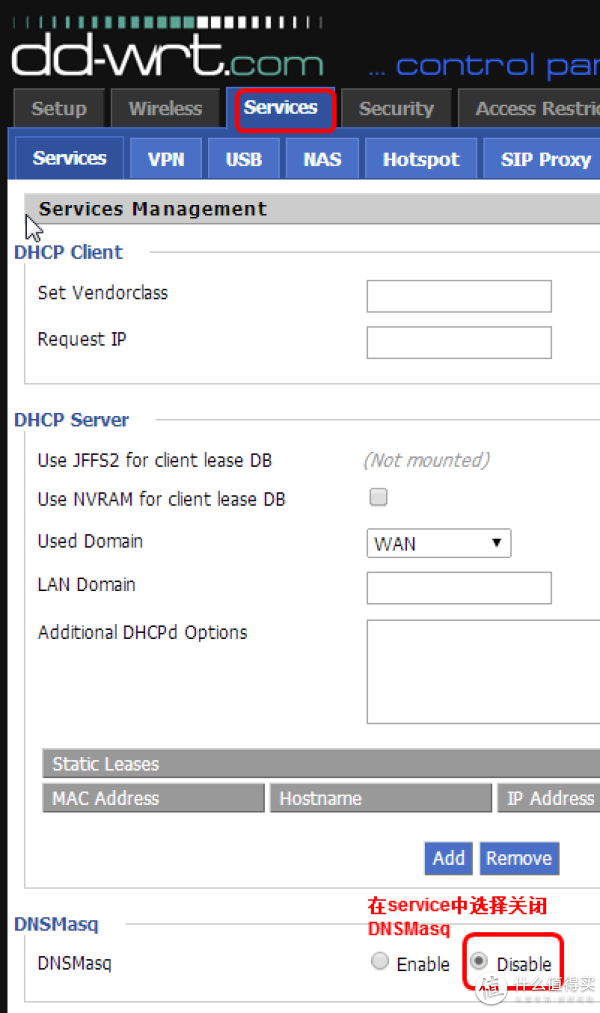Click the Set Vendorclass input field
This screenshot has height=1013, width=600.
tap(459, 296)
